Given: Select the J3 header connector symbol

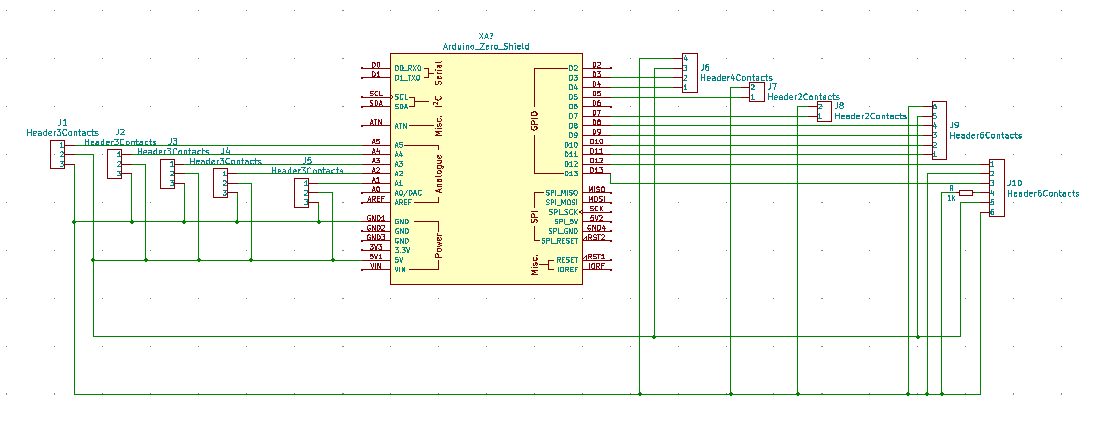Looking at the screenshot, I should [168, 173].
